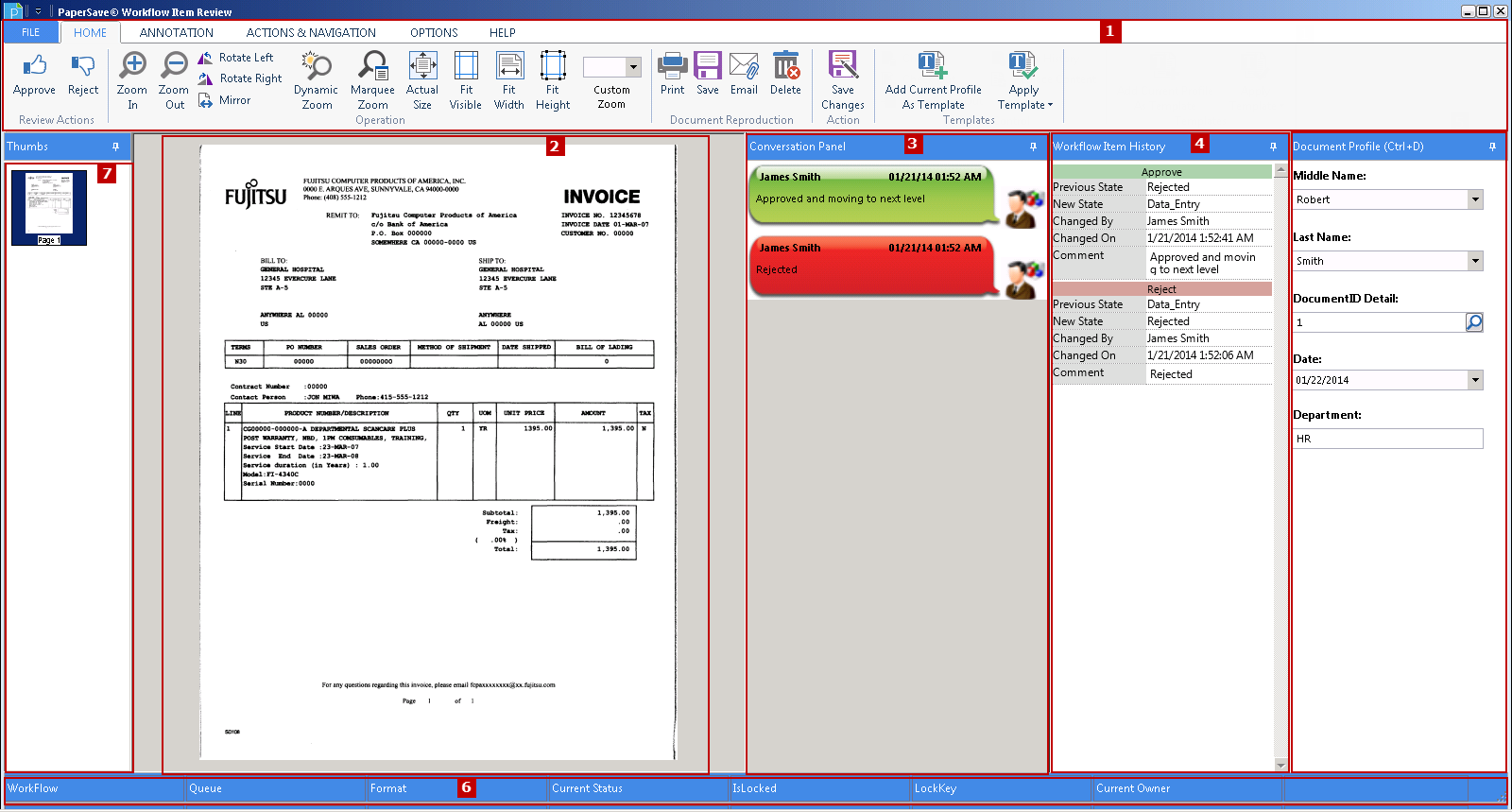Open ACTIONS & NAVIGATION tab
Viewport: 1512px width, 812px height.
click(311, 32)
